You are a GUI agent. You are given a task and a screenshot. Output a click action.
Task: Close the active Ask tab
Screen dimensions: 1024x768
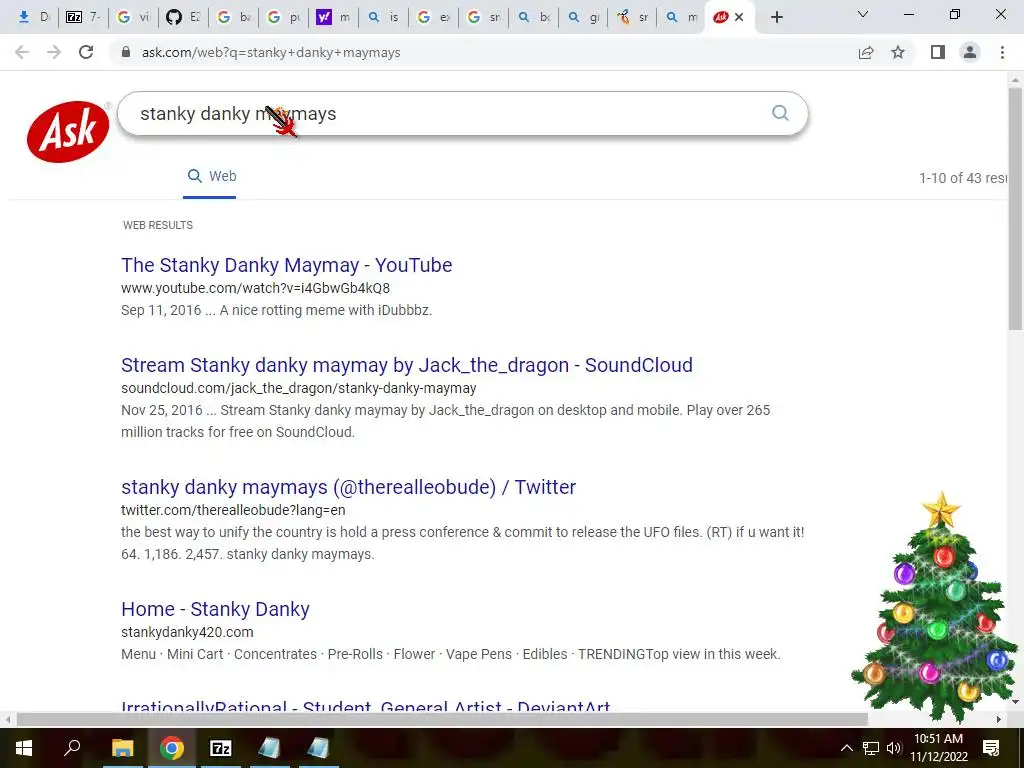(x=739, y=18)
